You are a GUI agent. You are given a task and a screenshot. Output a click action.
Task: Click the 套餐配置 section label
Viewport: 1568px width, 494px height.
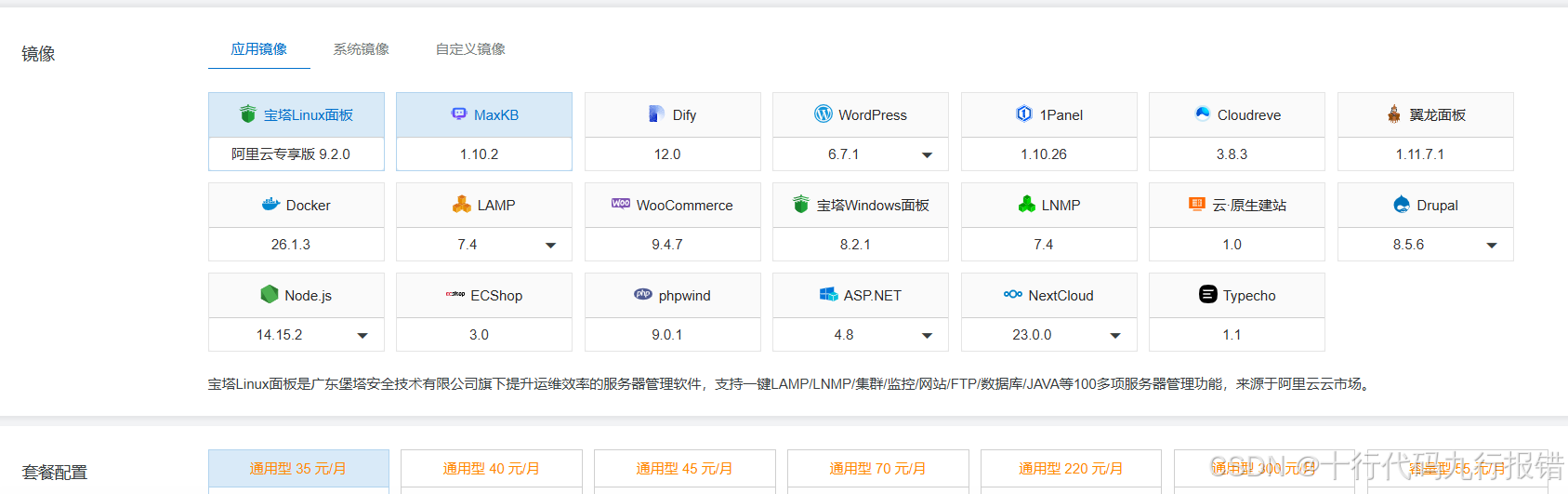coord(55,473)
